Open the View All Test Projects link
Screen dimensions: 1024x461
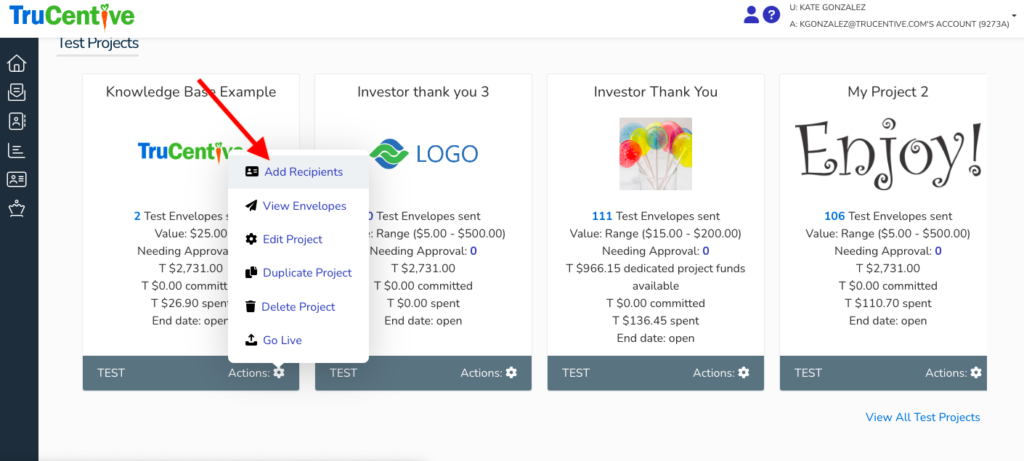[922, 417]
